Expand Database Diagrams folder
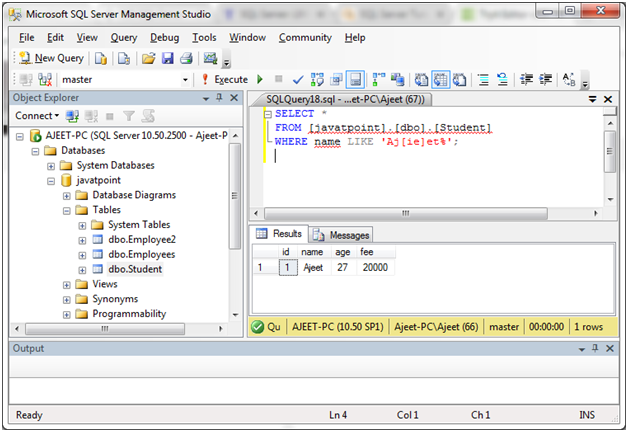The image size is (628, 432). (x=66, y=196)
